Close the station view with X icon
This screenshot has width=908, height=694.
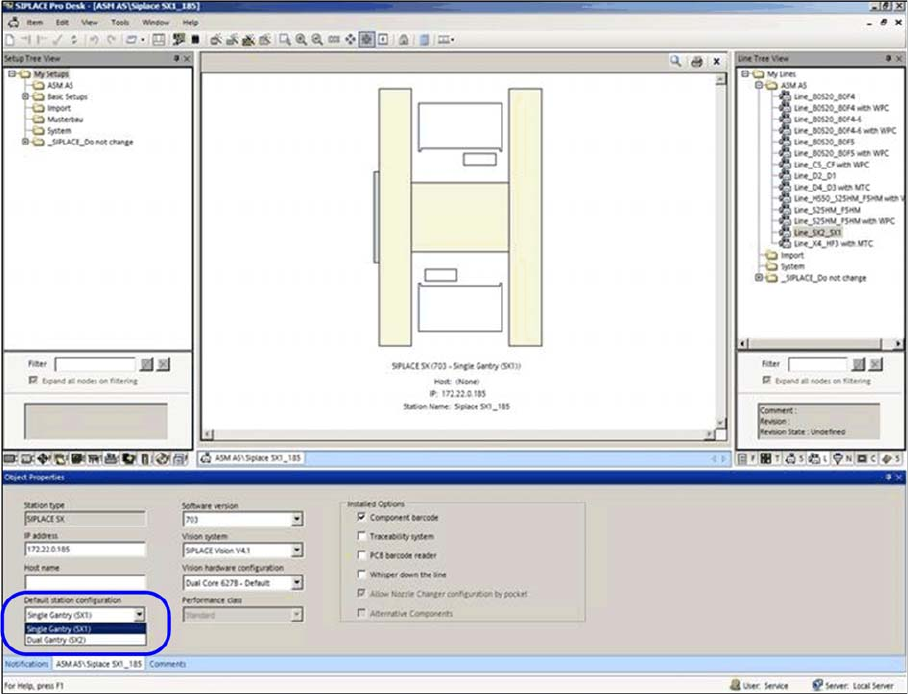coord(717,61)
